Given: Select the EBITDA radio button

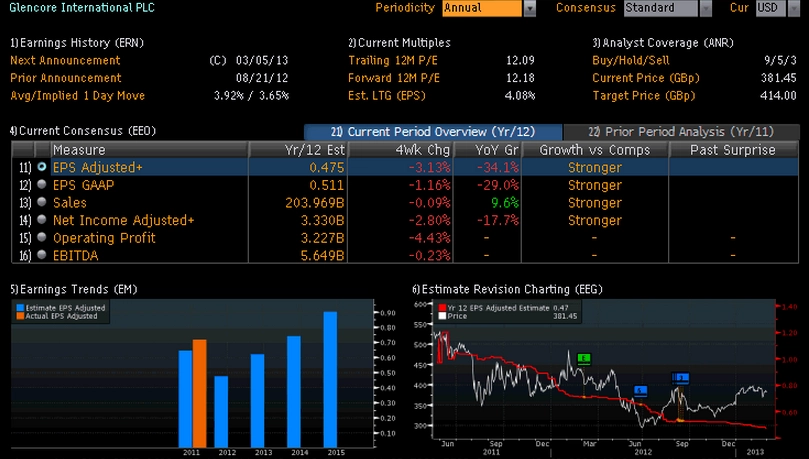Looking at the screenshot, I should tap(42, 254).
